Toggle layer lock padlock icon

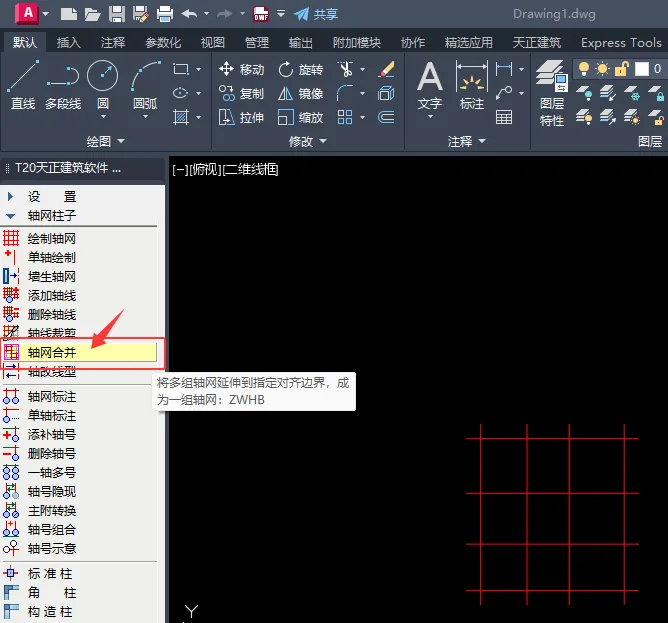point(622,69)
